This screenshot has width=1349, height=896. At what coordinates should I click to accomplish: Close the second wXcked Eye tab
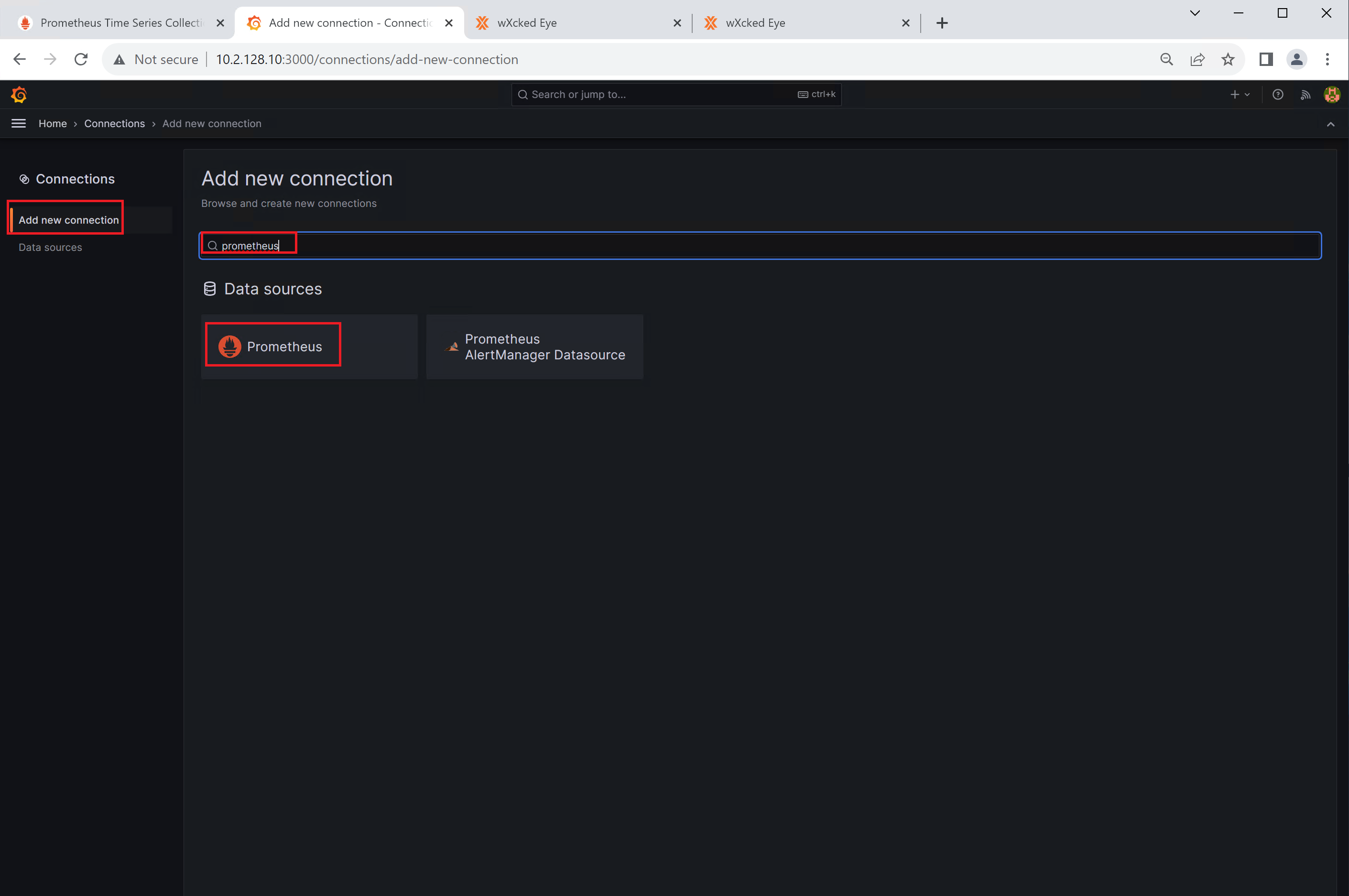point(906,23)
